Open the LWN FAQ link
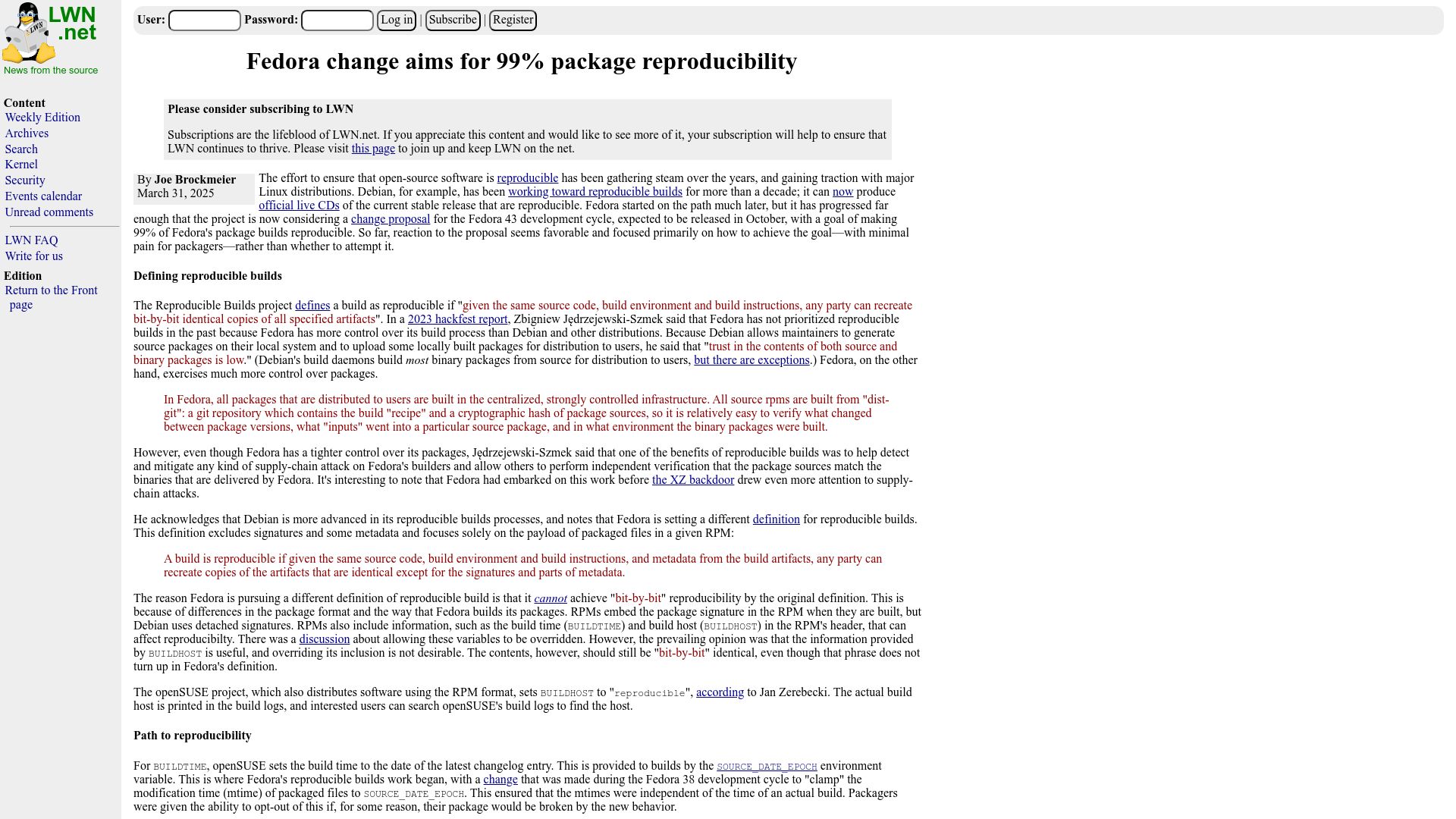Screen dimensions: 1456x819 [31, 240]
